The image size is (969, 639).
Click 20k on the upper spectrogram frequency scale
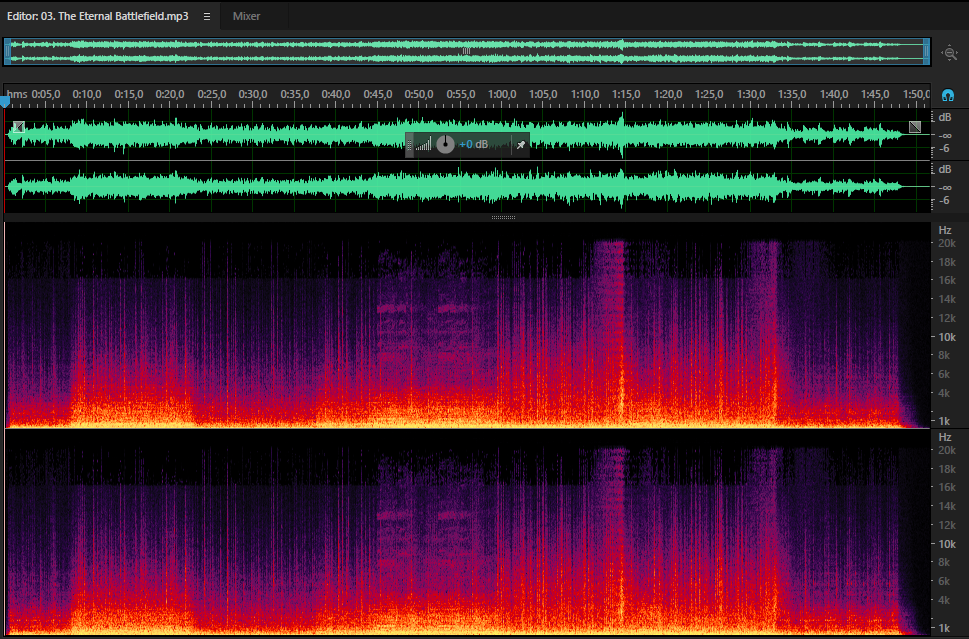click(x=947, y=243)
